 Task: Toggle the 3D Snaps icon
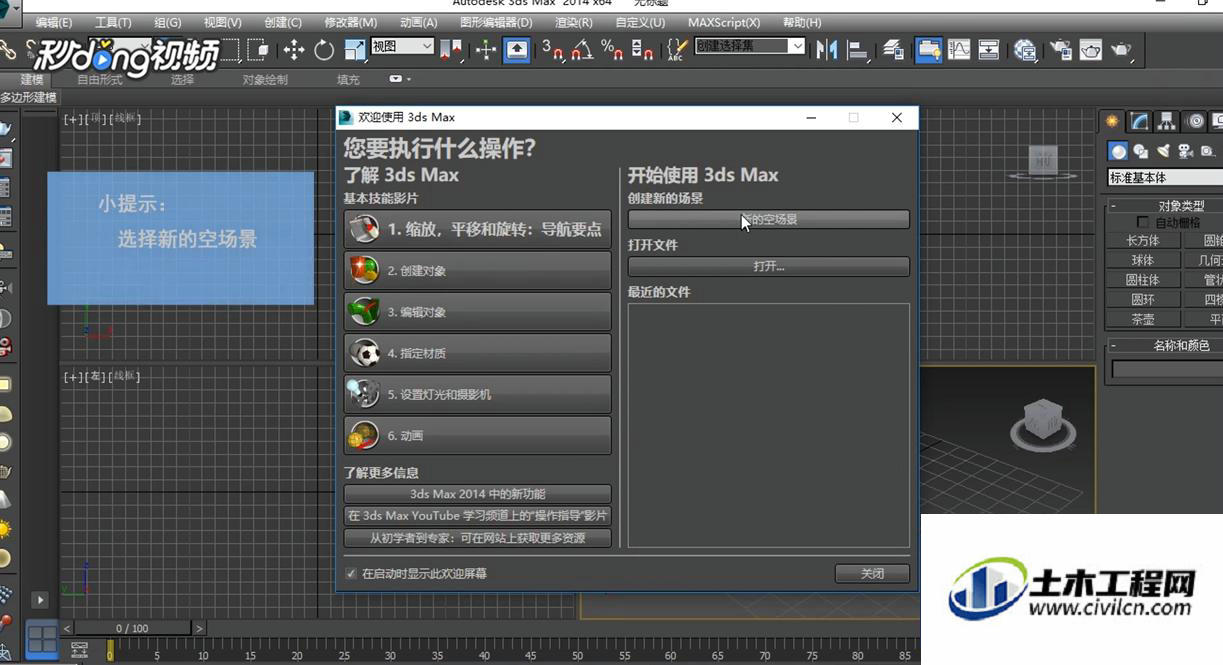click(551, 49)
